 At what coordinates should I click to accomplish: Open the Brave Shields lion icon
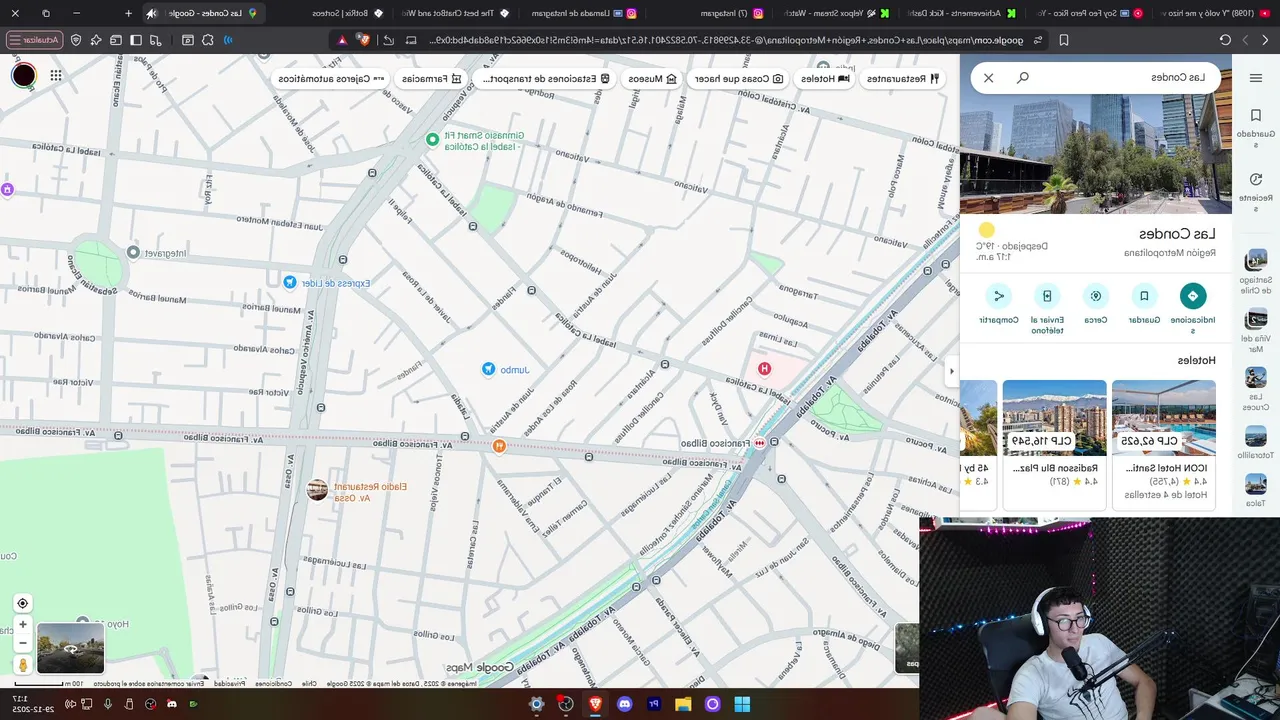[363, 40]
